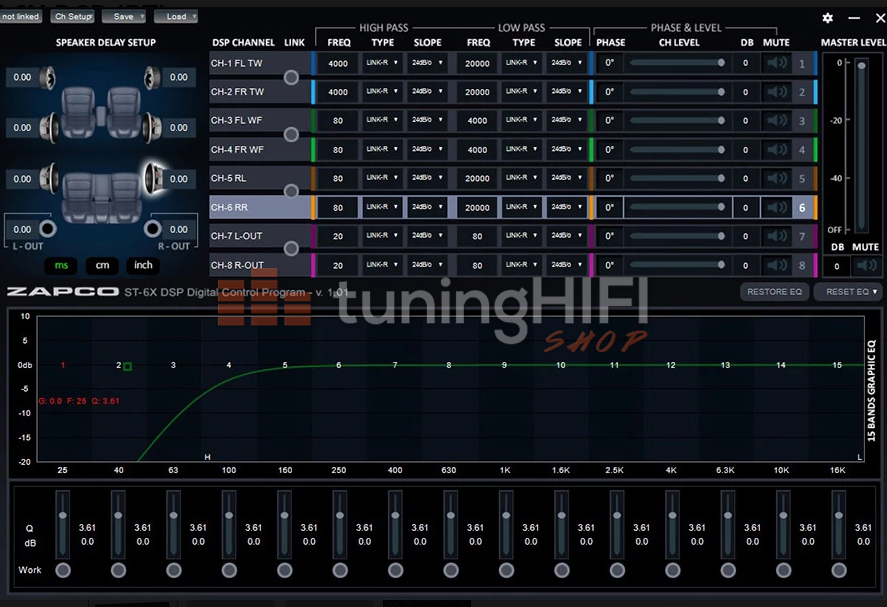Click the RESTORE EQ button
Image resolution: width=887 pixels, height=607 pixels.
coord(774,292)
